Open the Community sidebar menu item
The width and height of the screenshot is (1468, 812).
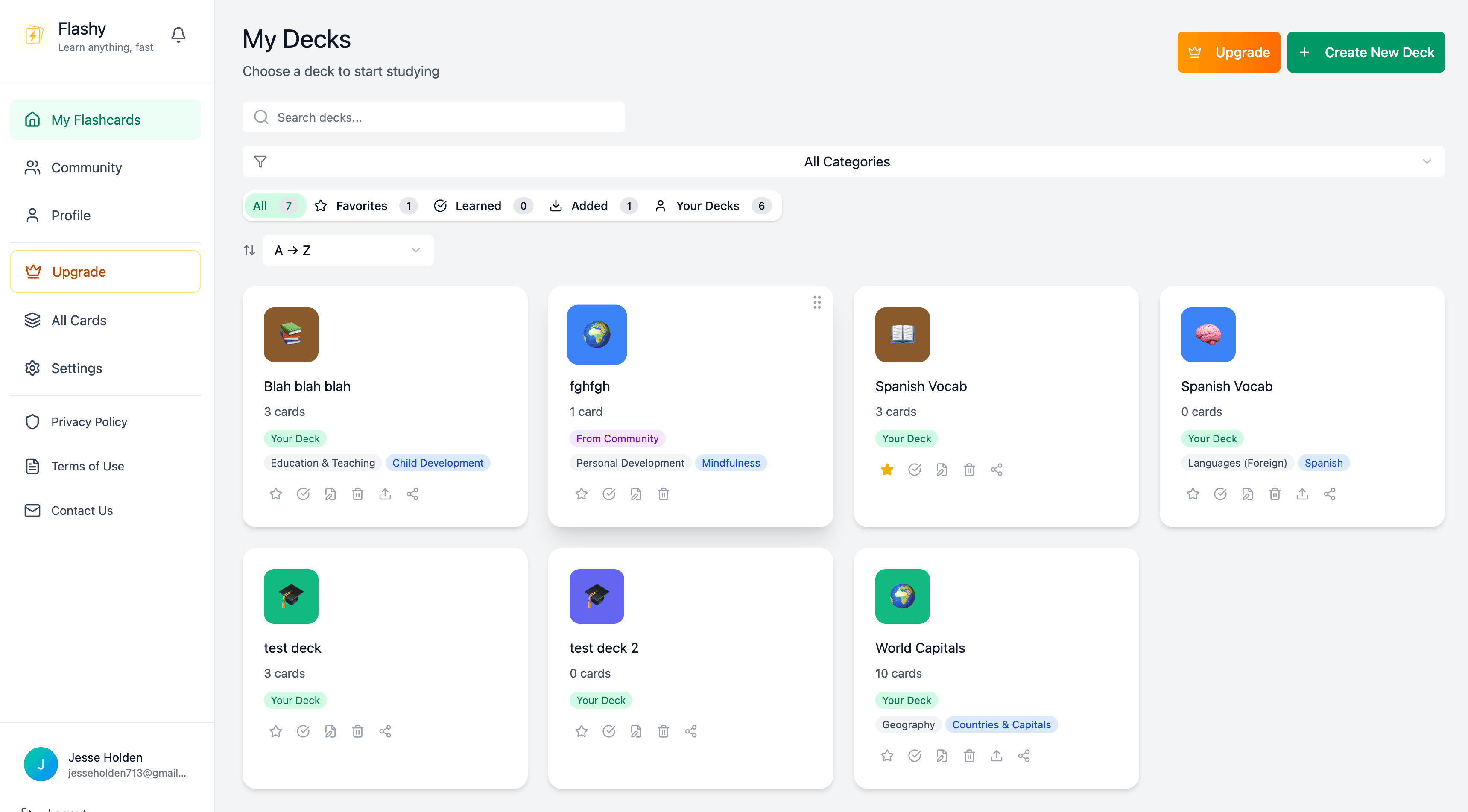87,167
